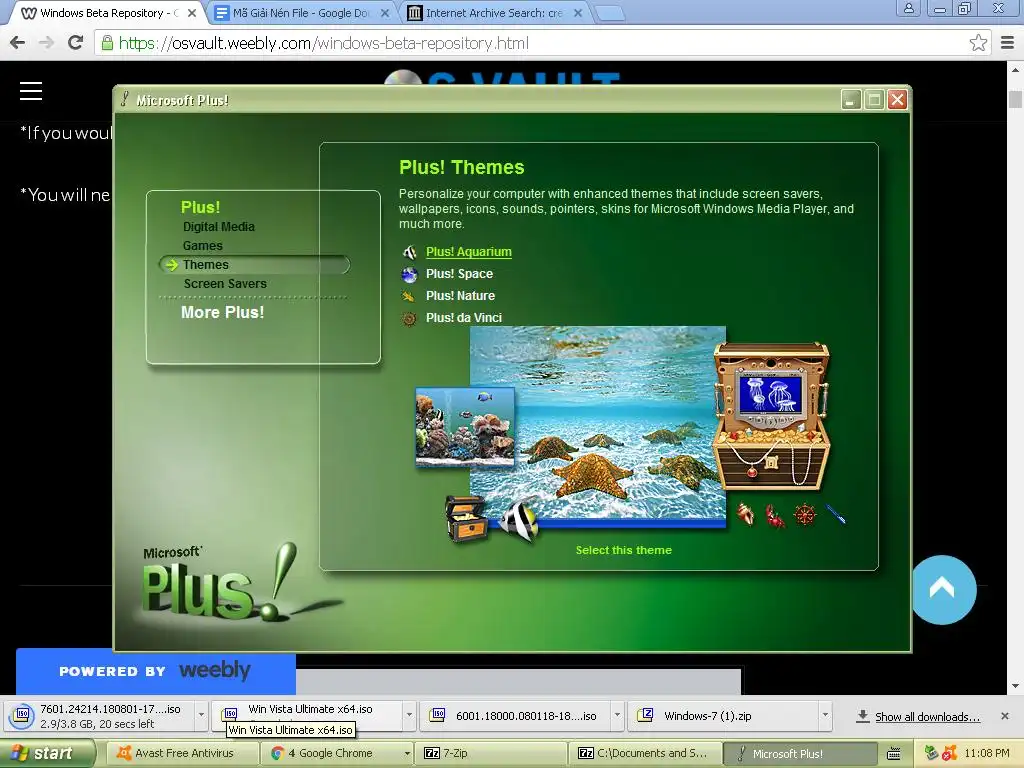
Task: Click the red crab pointer icon
Action: point(775,516)
